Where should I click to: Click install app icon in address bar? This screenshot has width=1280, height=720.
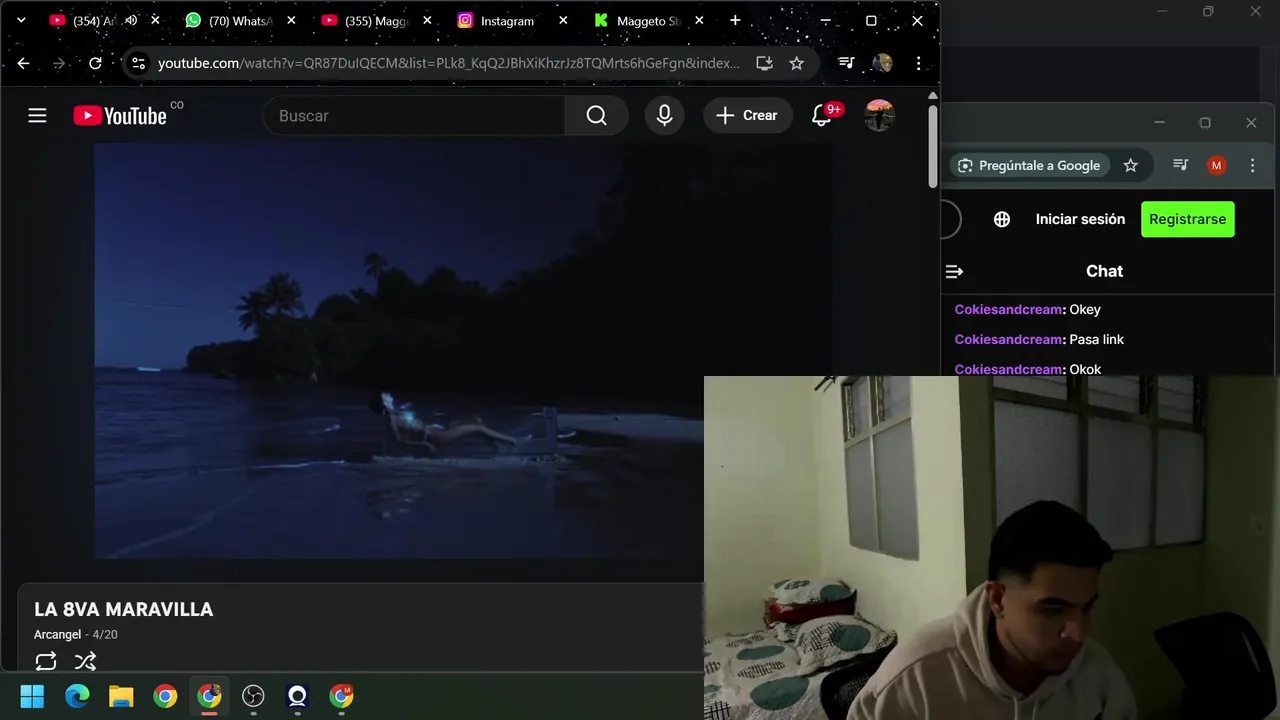tap(765, 63)
